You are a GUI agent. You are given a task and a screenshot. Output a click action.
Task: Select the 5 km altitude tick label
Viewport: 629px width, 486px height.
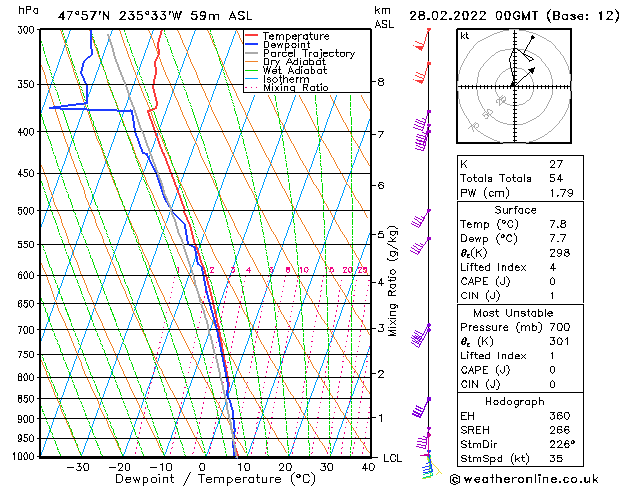[x=380, y=234]
